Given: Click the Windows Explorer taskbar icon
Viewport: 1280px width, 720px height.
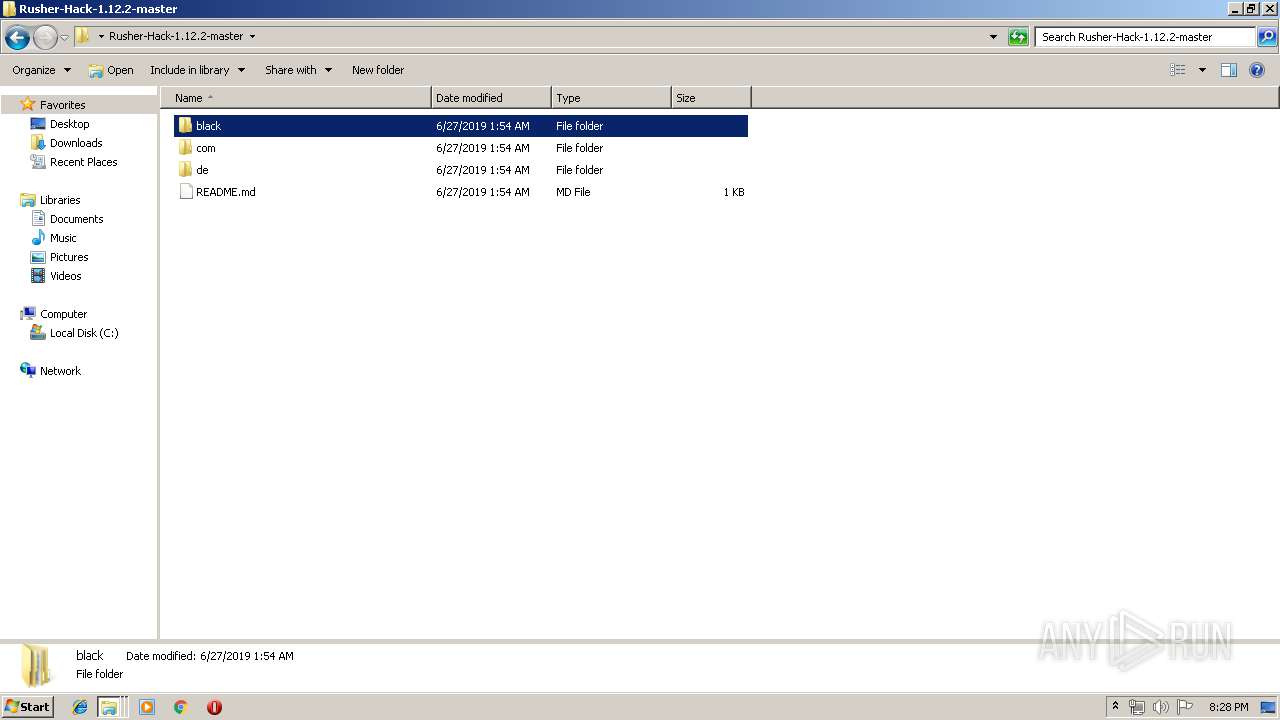Looking at the screenshot, I should (x=109, y=707).
